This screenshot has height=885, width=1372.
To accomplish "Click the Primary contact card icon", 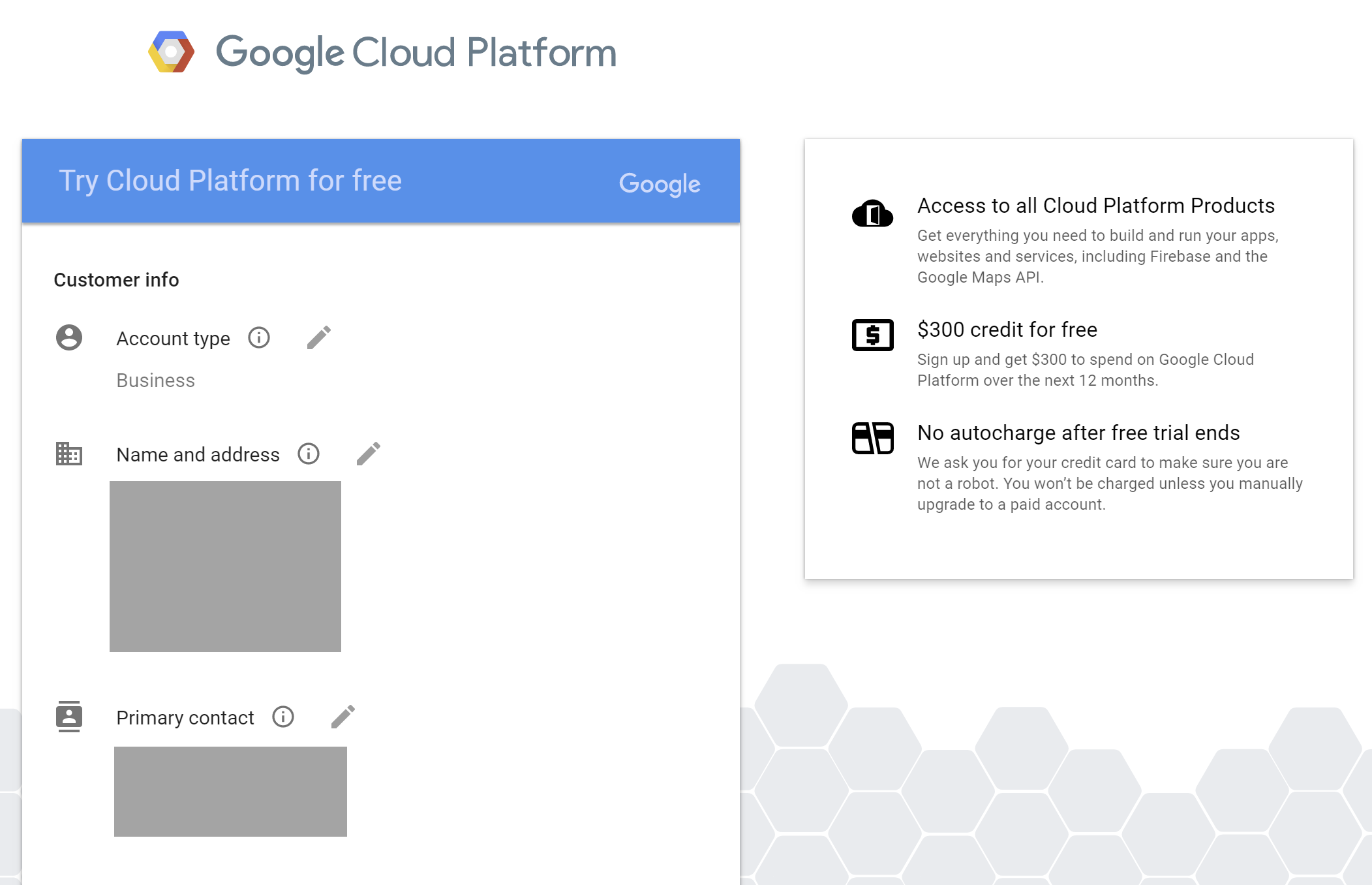I will coord(69,717).
